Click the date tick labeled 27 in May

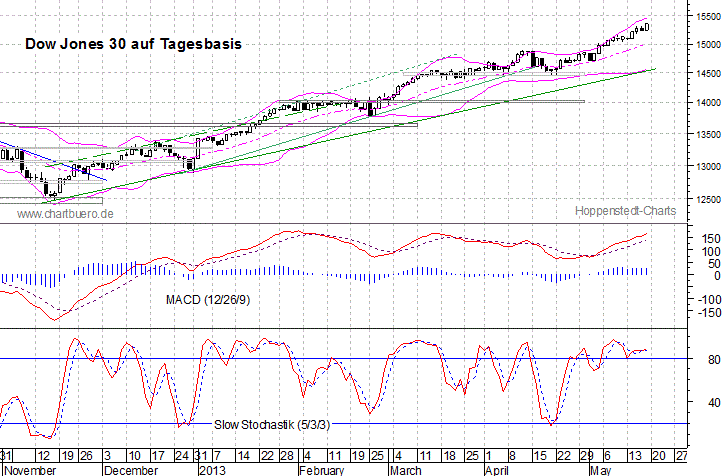pos(682,456)
